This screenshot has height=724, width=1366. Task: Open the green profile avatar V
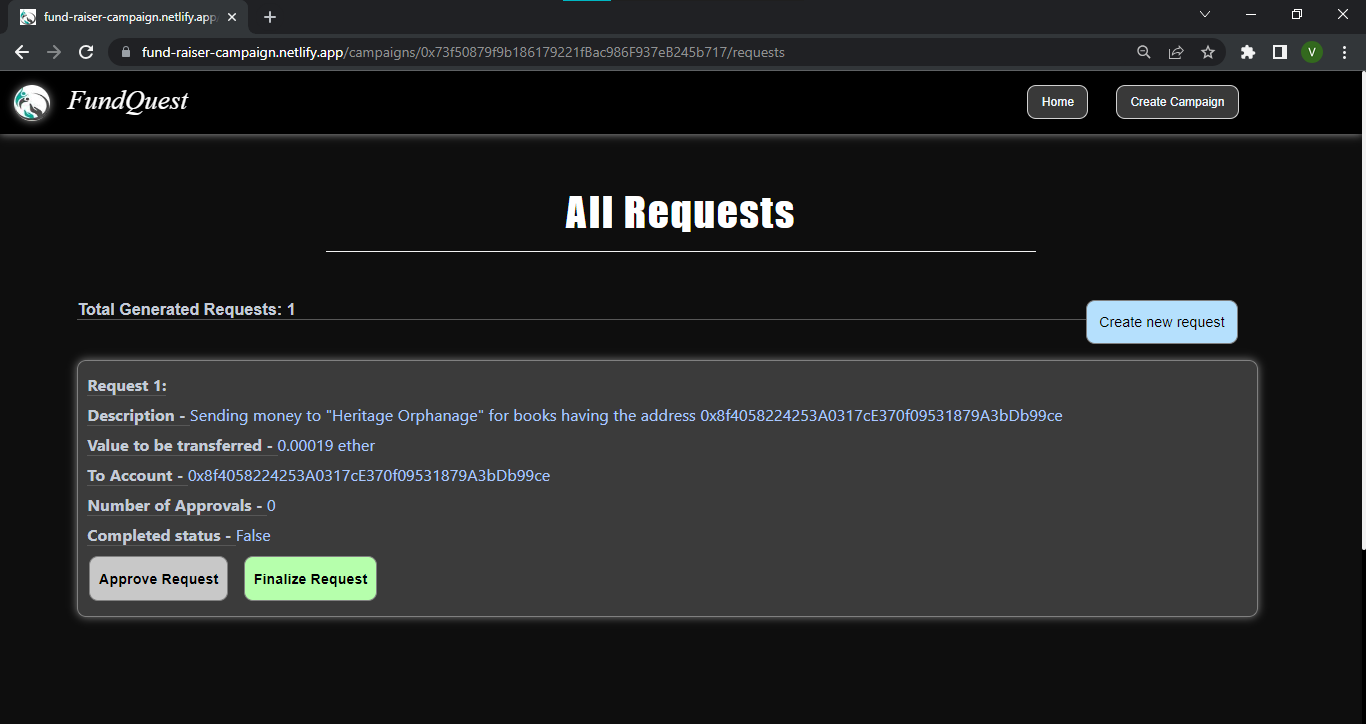pos(1312,51)
